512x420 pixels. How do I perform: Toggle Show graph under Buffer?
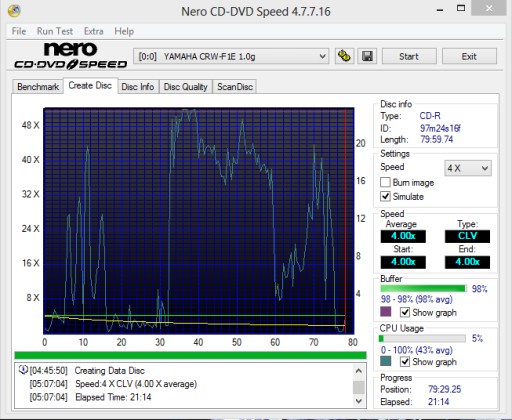point(405,312)
